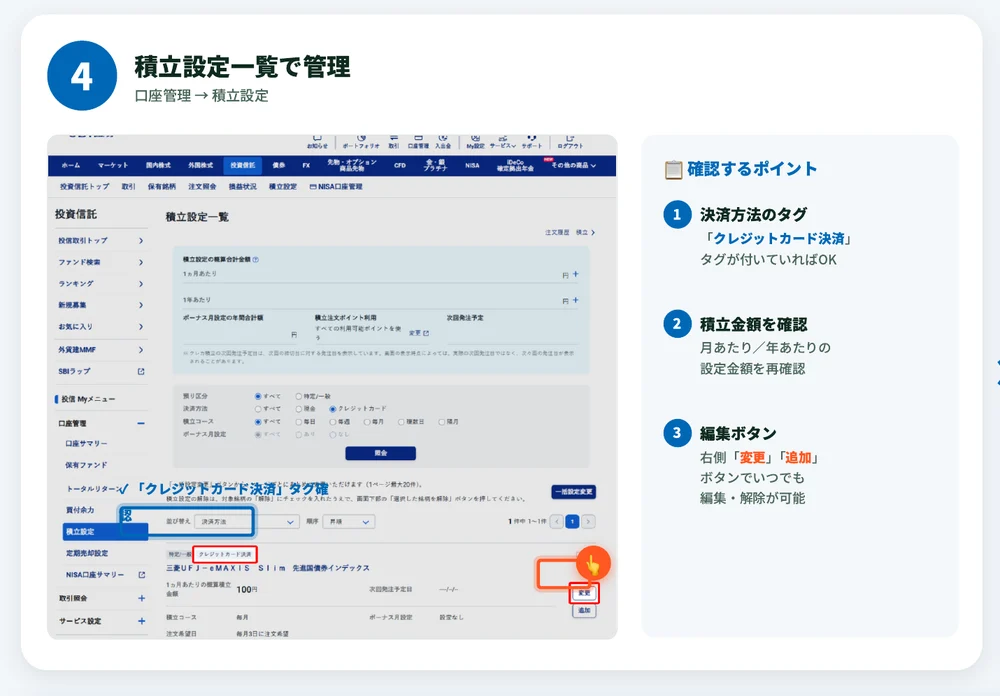Go to previous page pagination arrow
The image size is (1000, 696).
click(x=557, y=522)
